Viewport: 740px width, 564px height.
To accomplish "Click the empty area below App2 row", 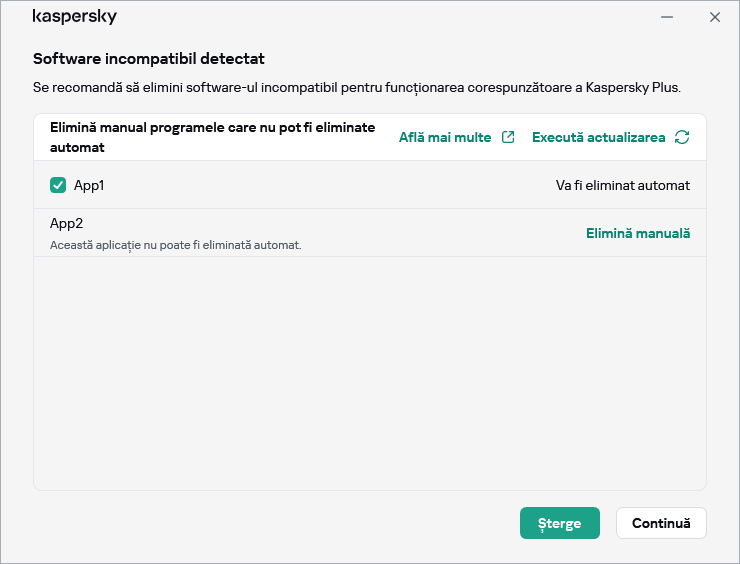I will 370,370.
